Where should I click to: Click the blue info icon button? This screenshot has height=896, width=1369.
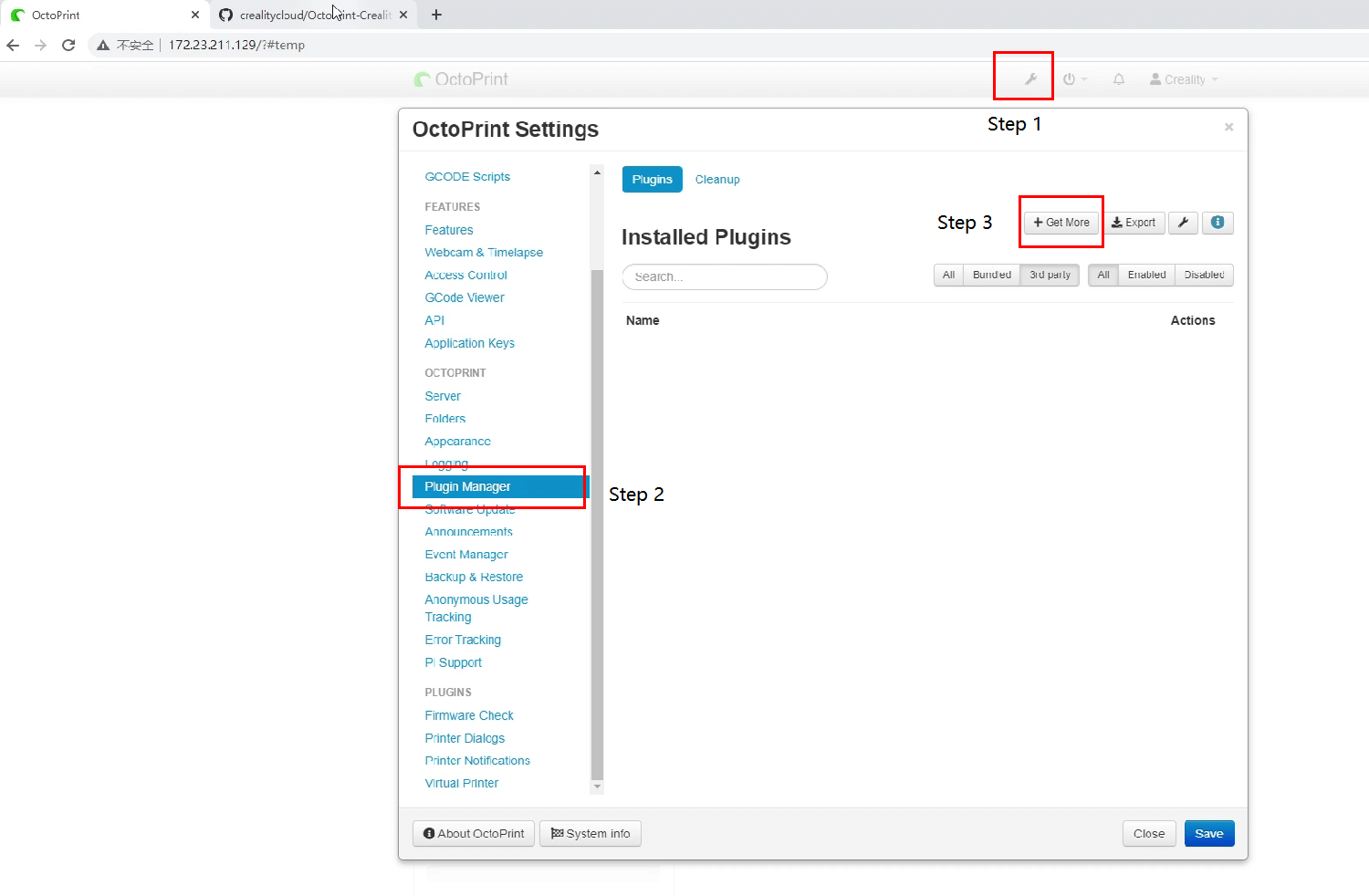click(1217, 223)
